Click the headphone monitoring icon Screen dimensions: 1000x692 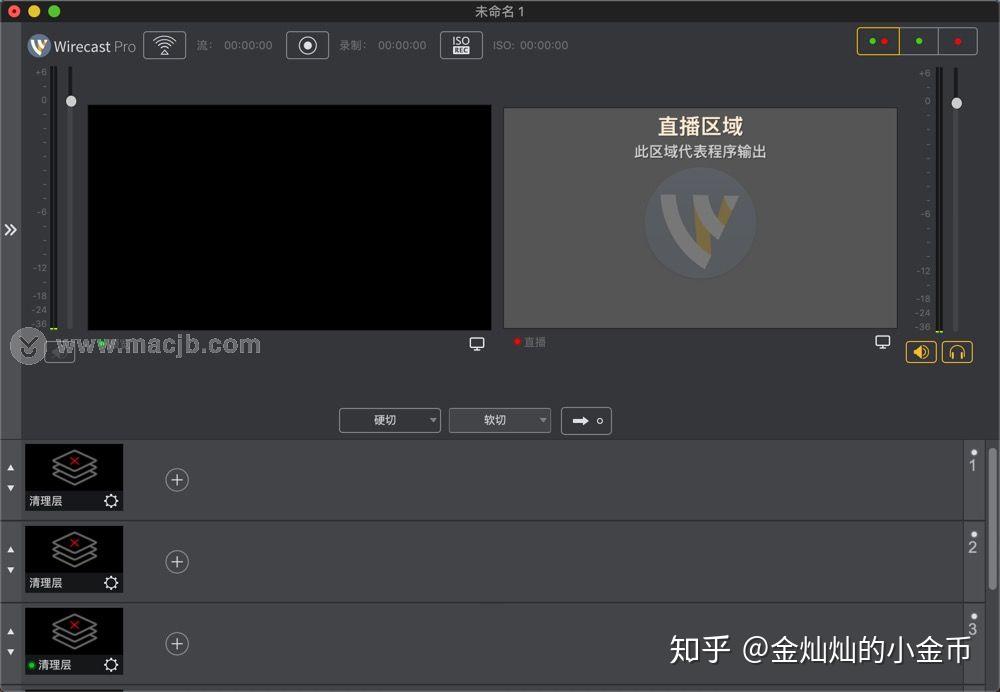pos(957,351)
